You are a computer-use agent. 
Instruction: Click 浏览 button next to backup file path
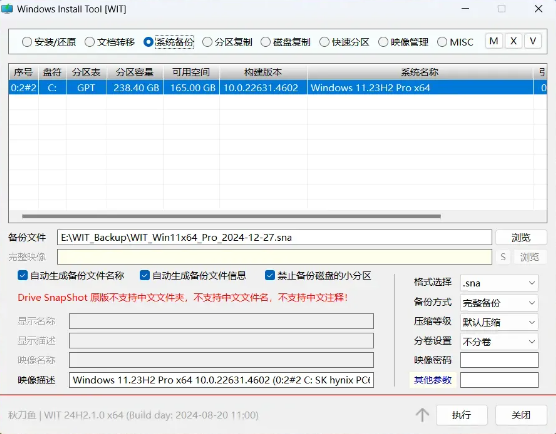(521, 237)
